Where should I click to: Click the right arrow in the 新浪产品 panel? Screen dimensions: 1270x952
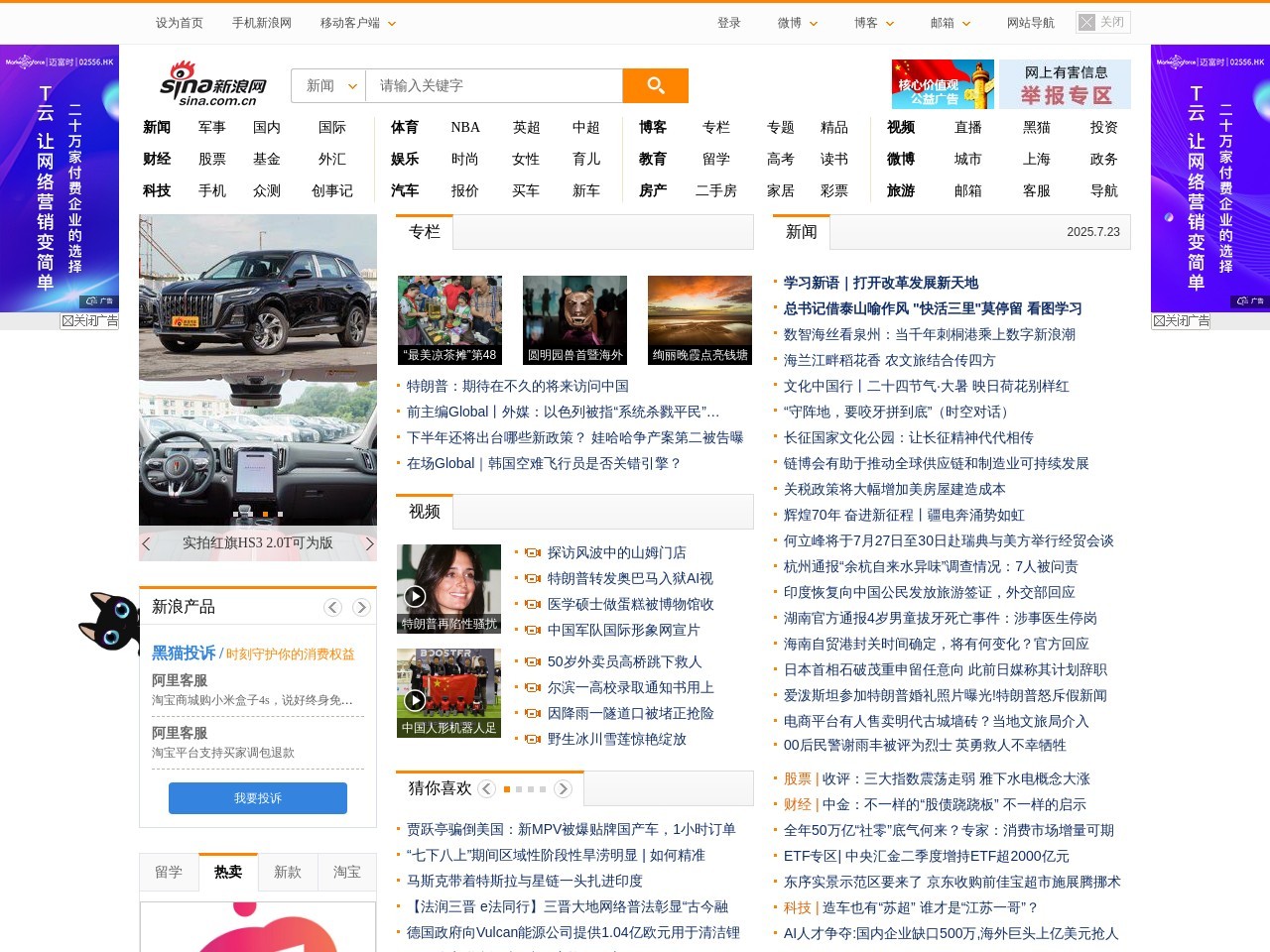(362, 606)
